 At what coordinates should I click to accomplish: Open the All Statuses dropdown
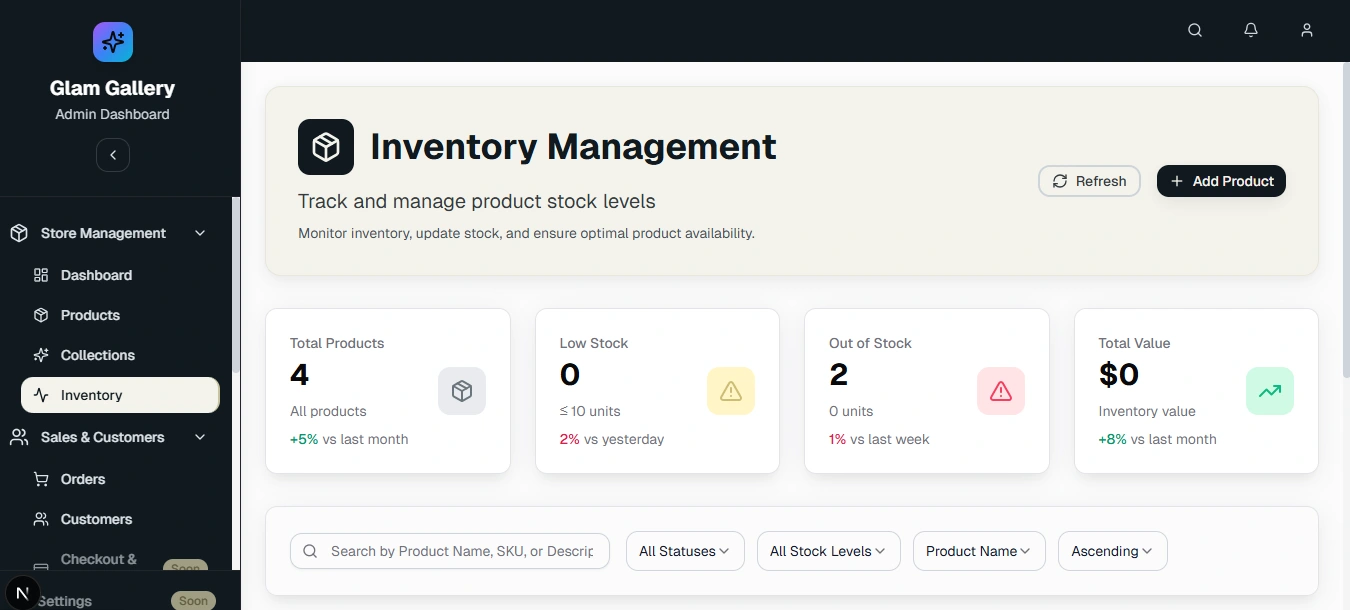pyautogui.click(x=685, y=551)
